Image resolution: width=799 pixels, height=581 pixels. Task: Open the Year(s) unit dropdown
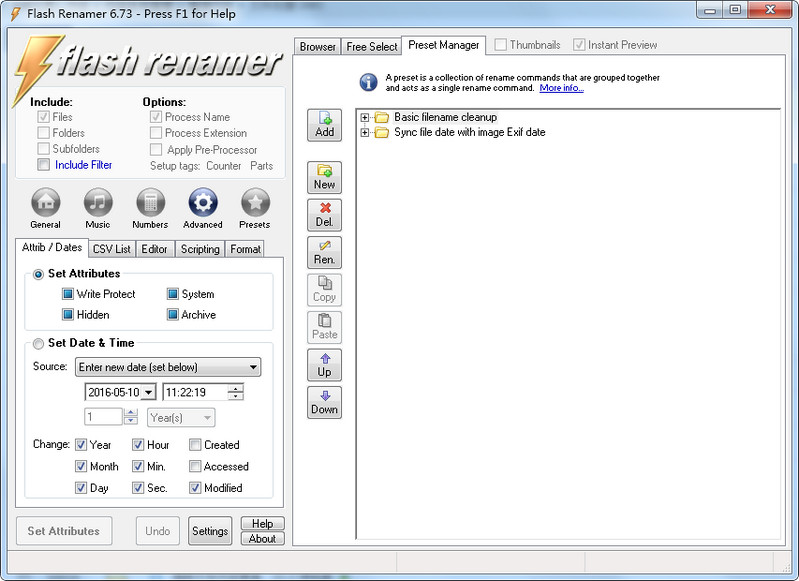[181, 417]
